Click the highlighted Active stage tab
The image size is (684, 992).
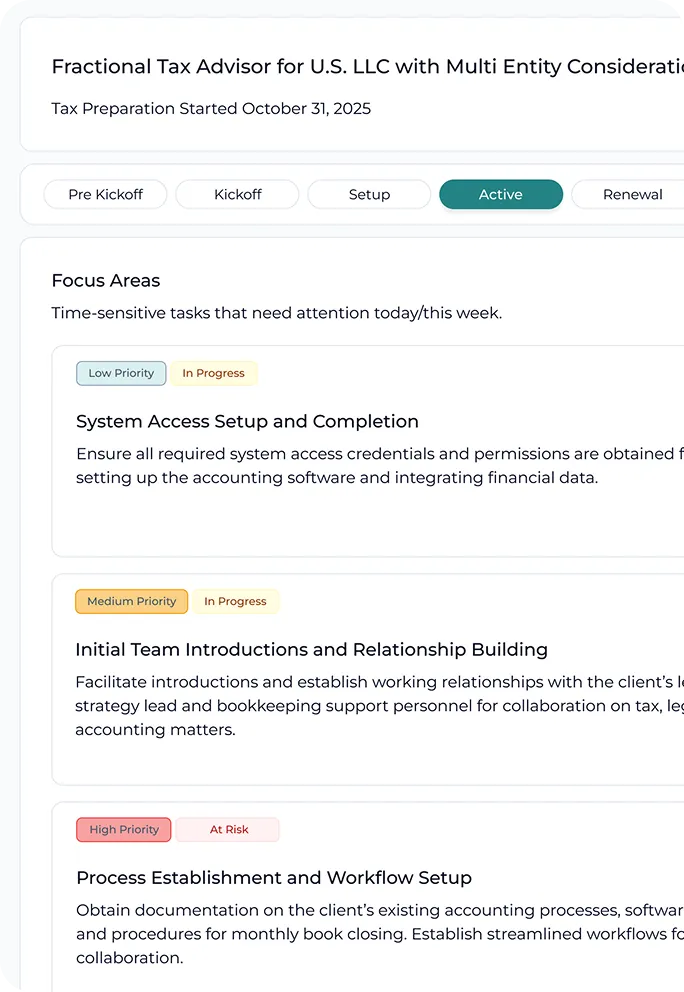pos(501,194)
